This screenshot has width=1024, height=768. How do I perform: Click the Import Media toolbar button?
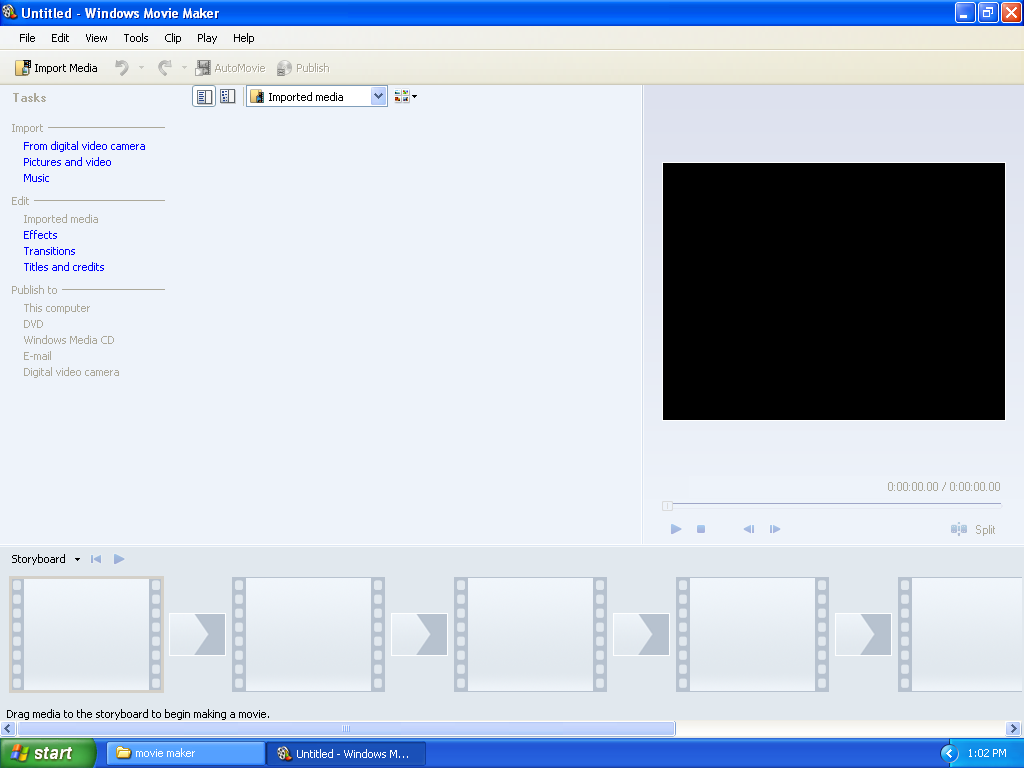56,68
